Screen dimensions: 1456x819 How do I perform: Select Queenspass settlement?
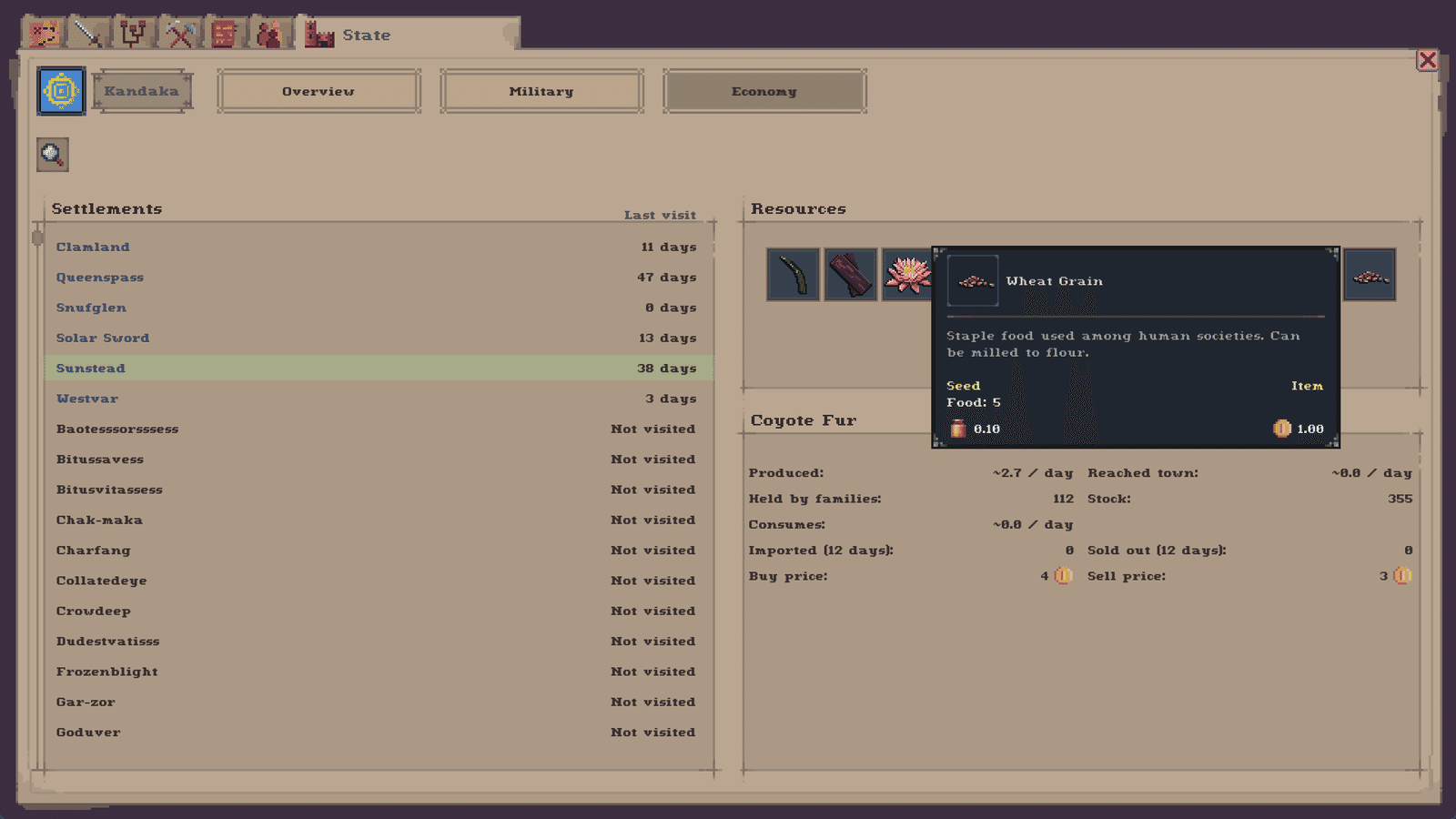click(379, 277)
